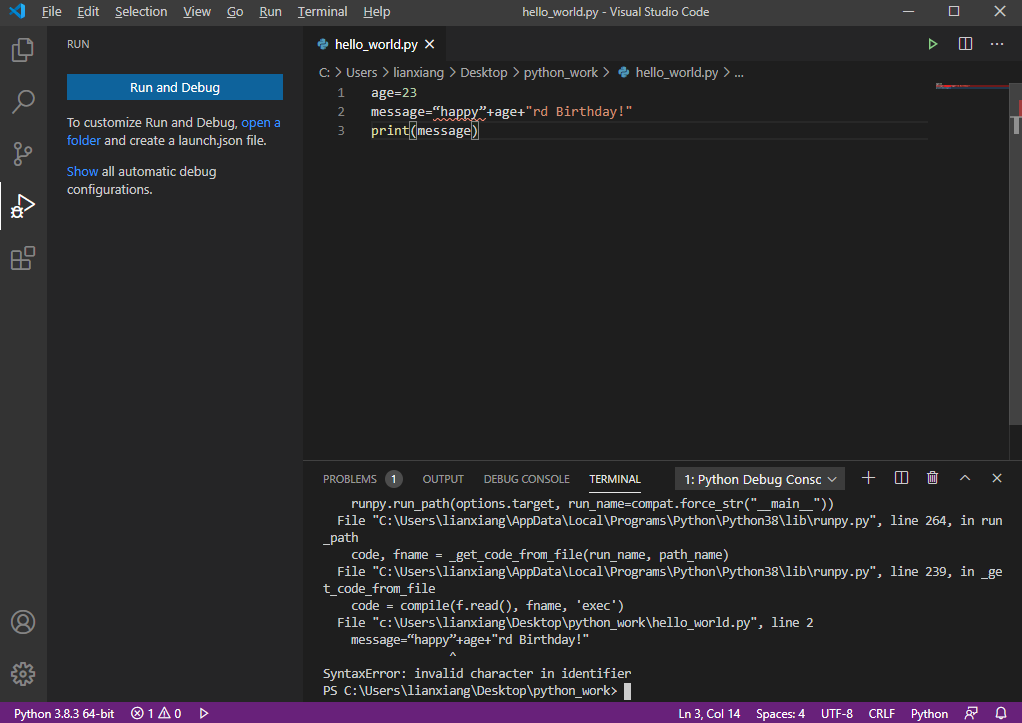Viewport: 1022px width, 723px height.
Task: Open the Edit menu
Action: 88,12
